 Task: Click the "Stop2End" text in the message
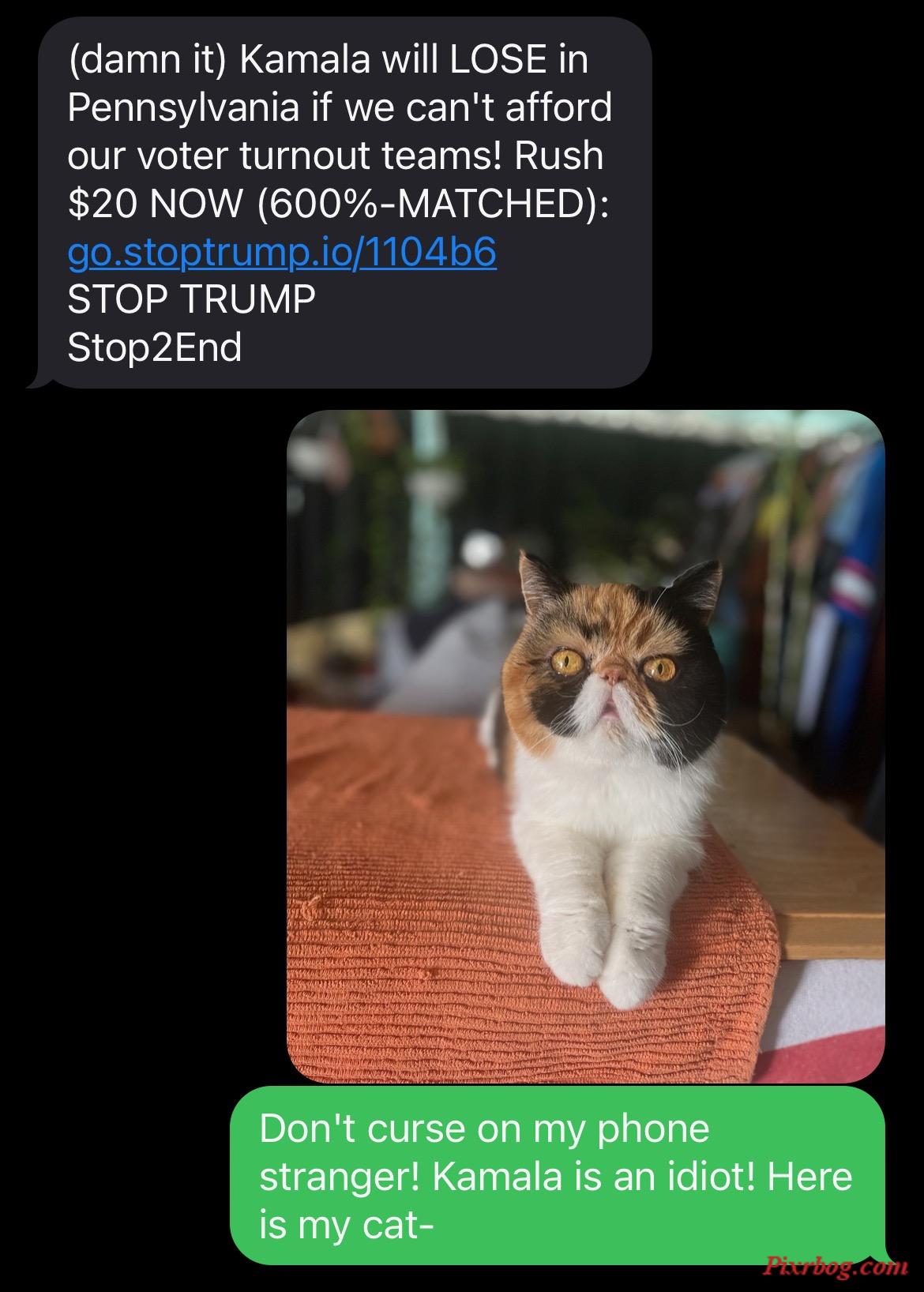(154, 347)
